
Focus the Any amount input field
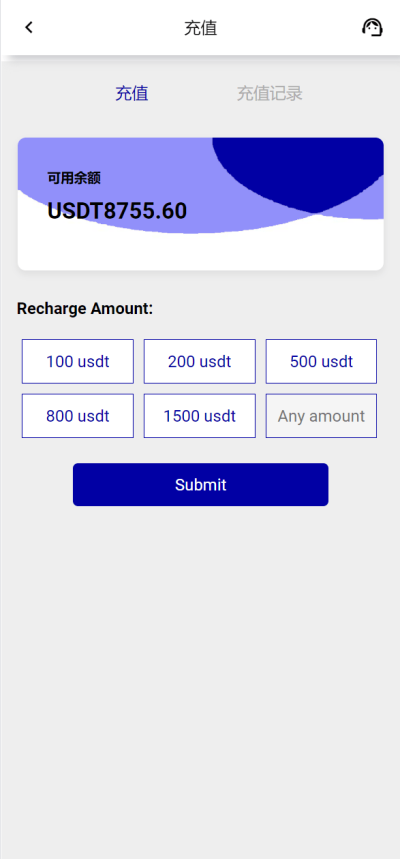(x=321, y=416)
